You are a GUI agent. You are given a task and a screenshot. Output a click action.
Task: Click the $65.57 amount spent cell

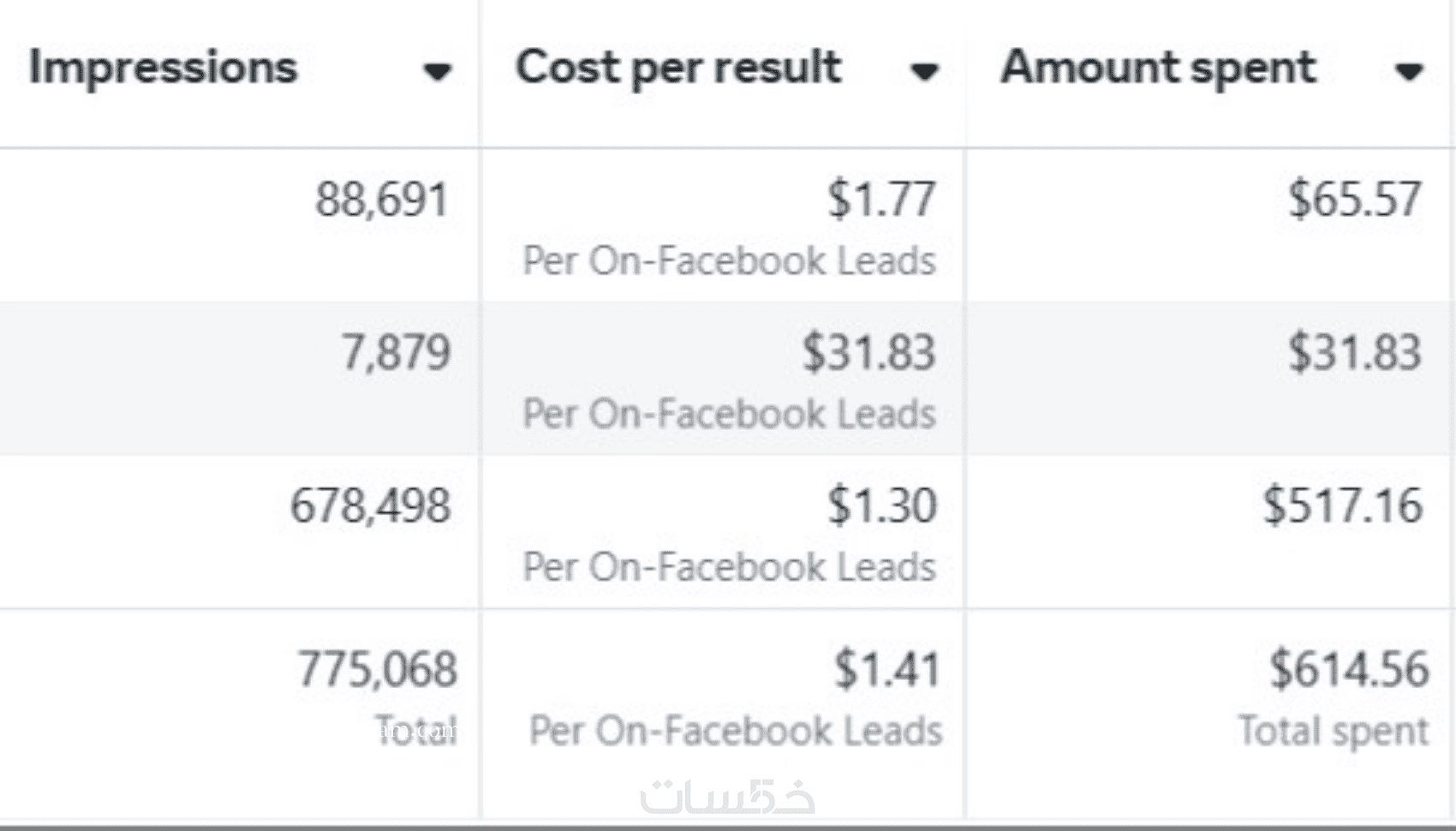[x=1355, y=200]
